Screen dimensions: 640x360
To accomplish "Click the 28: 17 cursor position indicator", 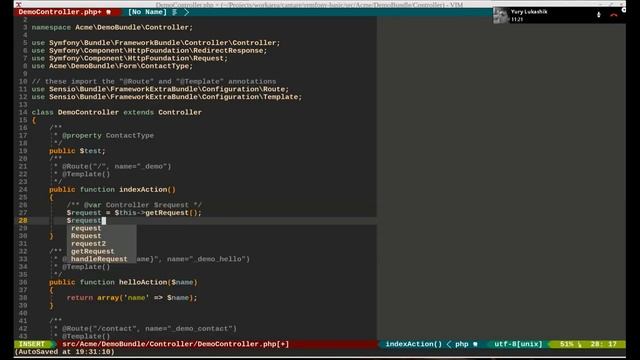I will [x=603, y=344].
